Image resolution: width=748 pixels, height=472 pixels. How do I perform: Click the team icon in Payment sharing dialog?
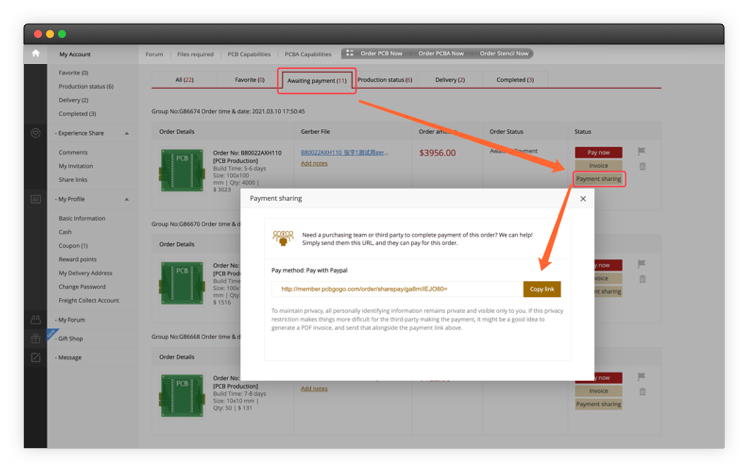283,238
